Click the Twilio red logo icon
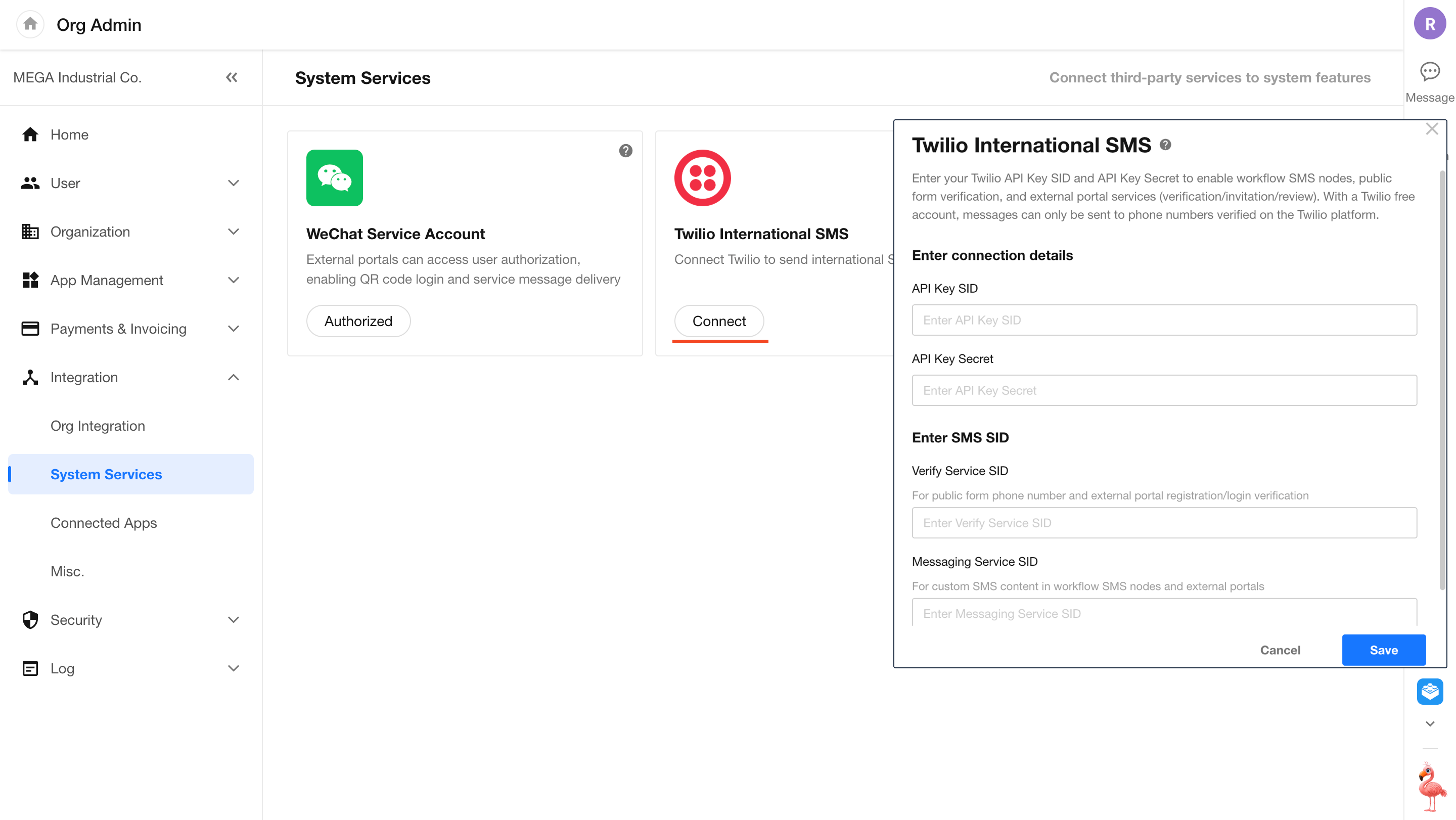The height and width of the screenshot is (820, 1456). tap(702, 178)
